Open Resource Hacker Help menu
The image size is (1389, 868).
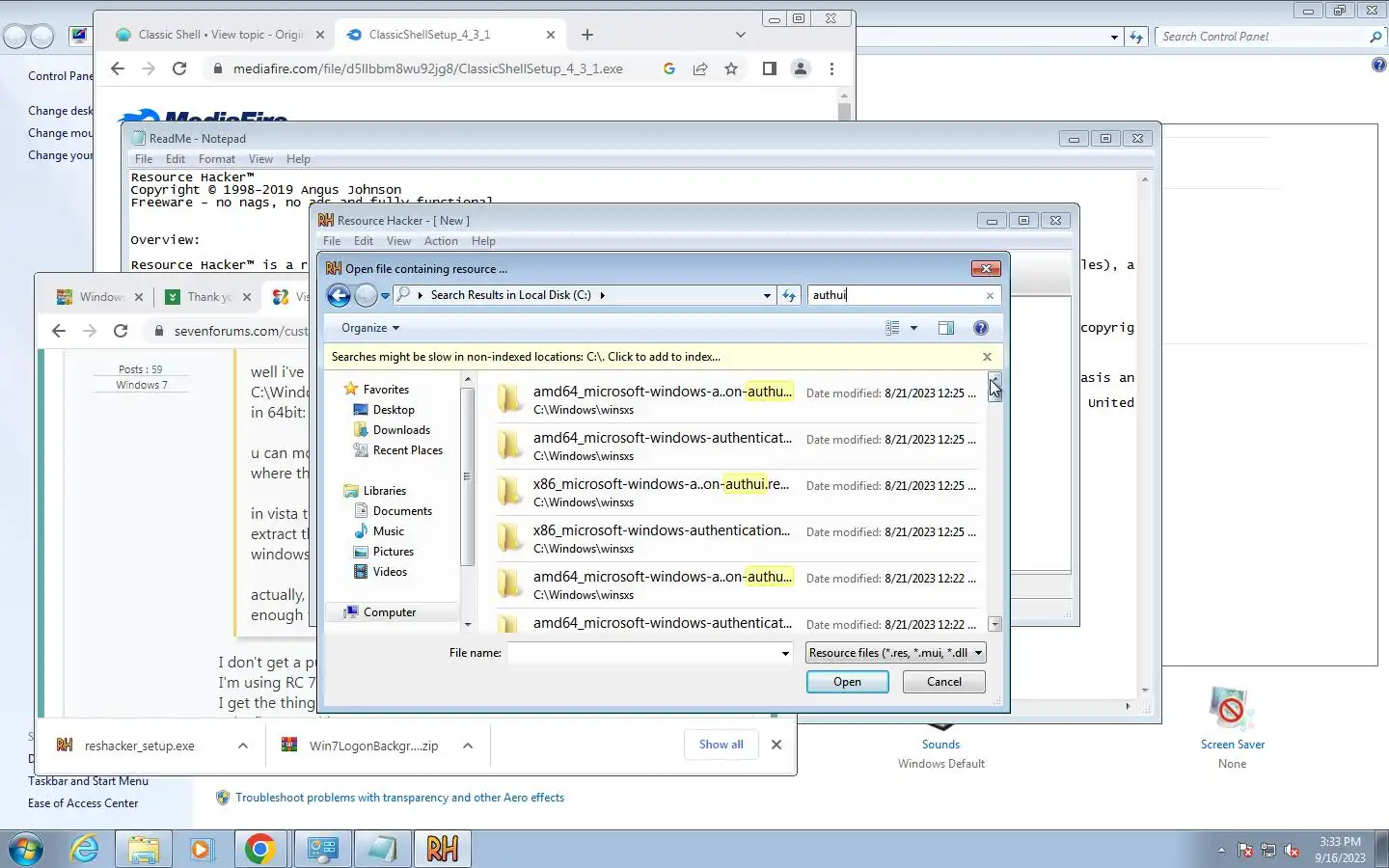(x=483, y=241)
